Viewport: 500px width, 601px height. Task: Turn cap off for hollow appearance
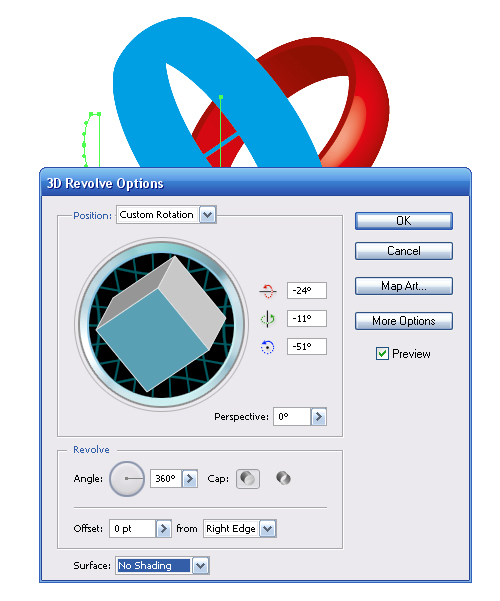(283, 478)
